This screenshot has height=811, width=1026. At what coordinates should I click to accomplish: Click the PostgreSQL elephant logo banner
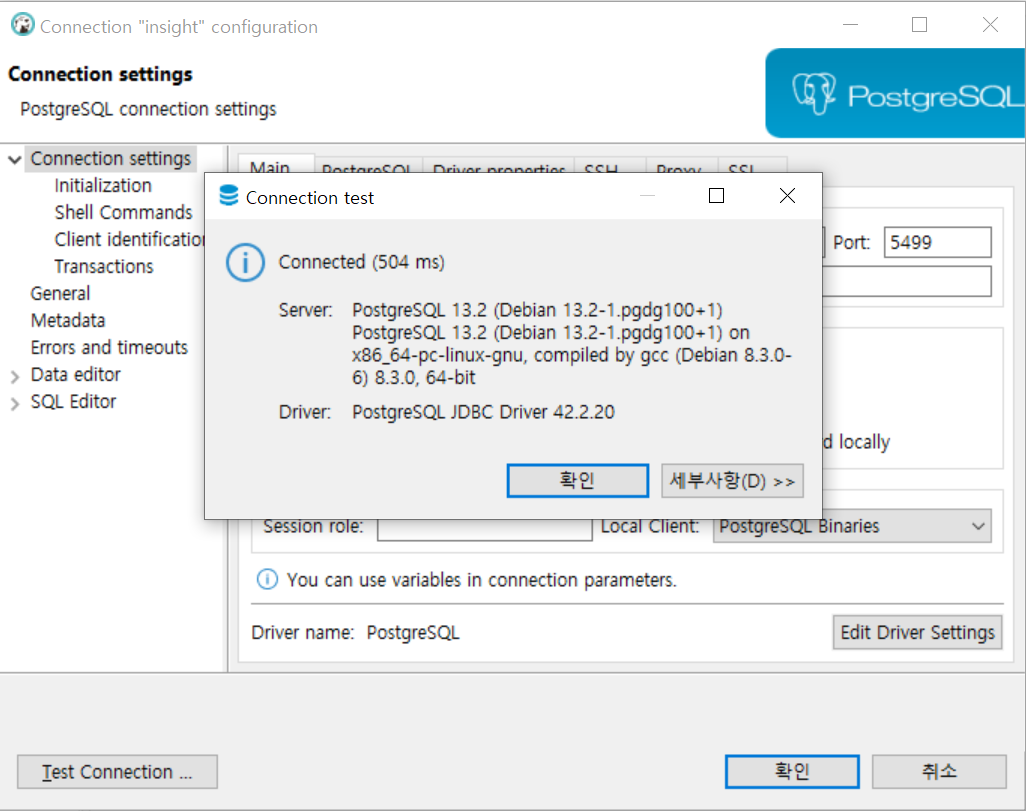tap(894, 93)
